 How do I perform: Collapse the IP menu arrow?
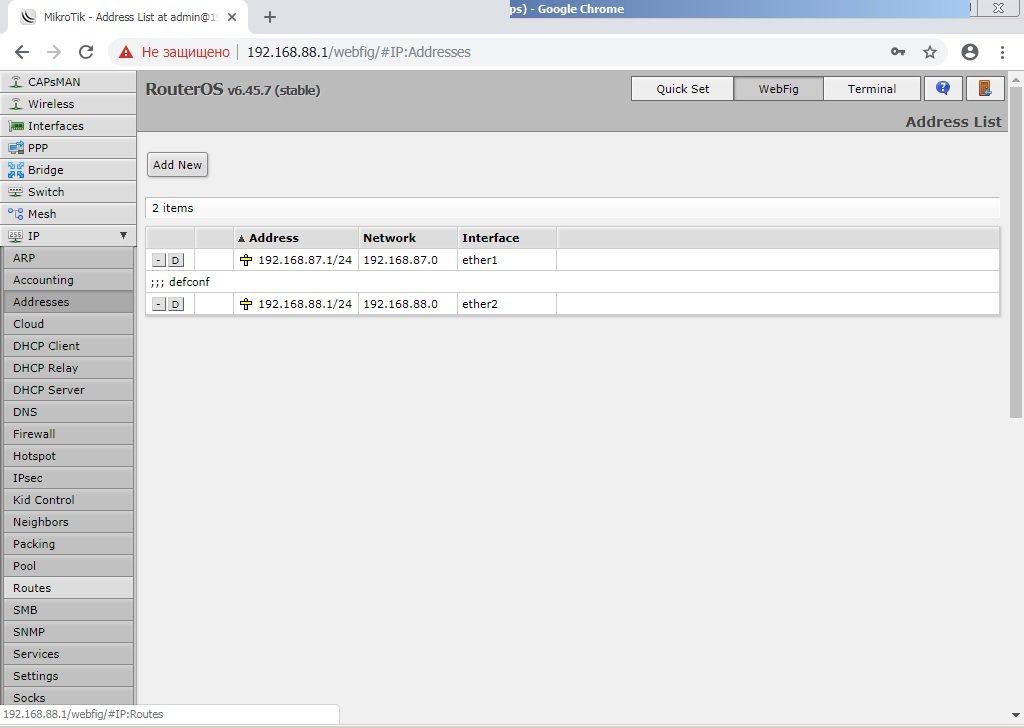123,236
